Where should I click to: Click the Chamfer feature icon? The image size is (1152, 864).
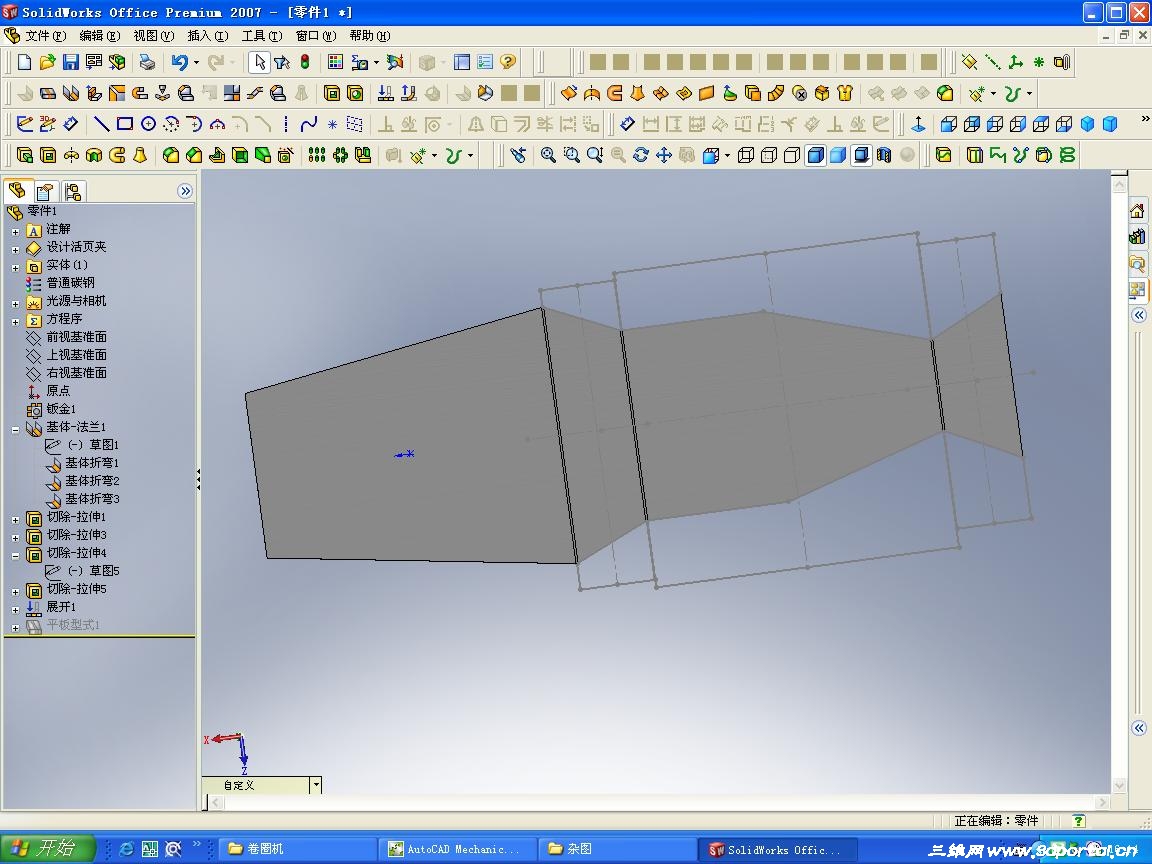pyautogui.click(x=194, y=155)
